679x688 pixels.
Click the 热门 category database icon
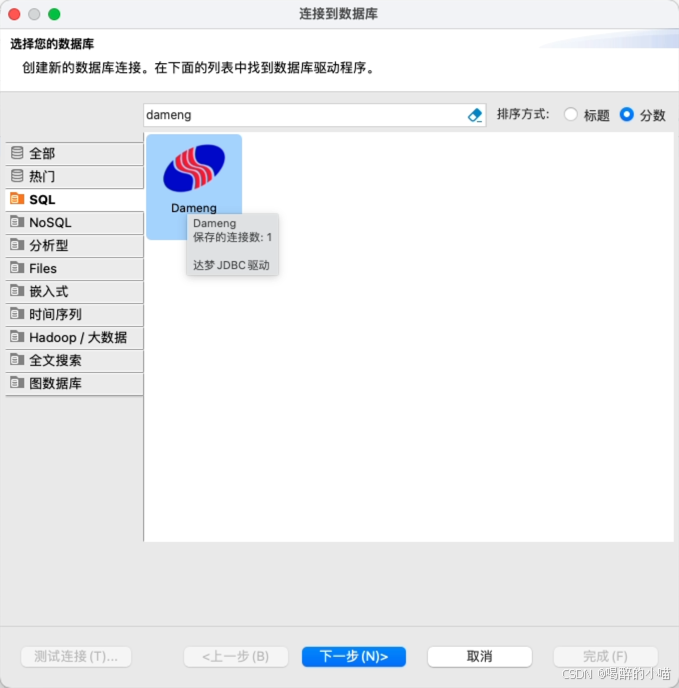pyautogui.click(x=17, y=176)
